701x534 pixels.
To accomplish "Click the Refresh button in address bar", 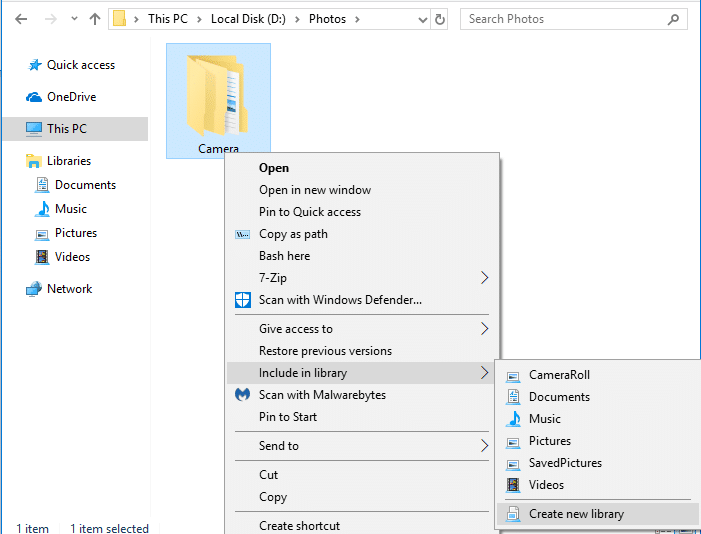I will [440, 19].
